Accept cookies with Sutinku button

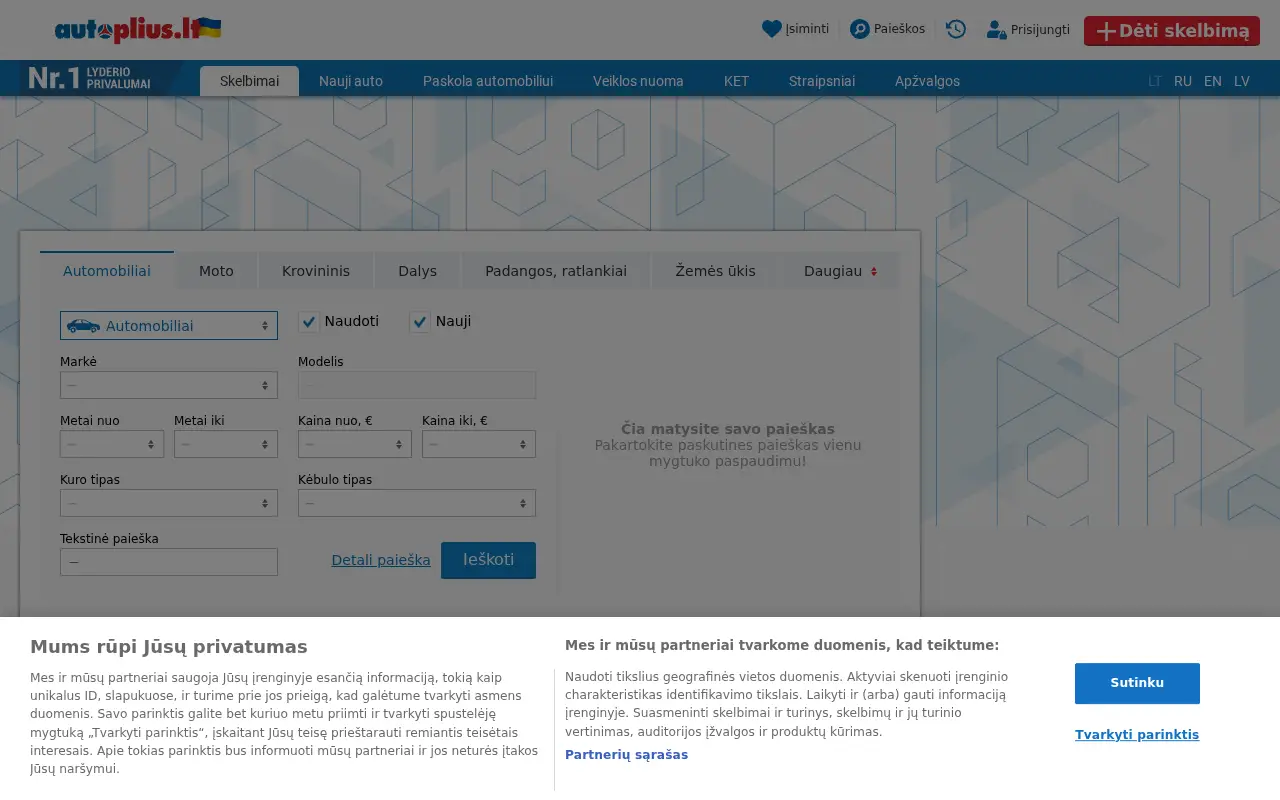(x=1137, y=683)
